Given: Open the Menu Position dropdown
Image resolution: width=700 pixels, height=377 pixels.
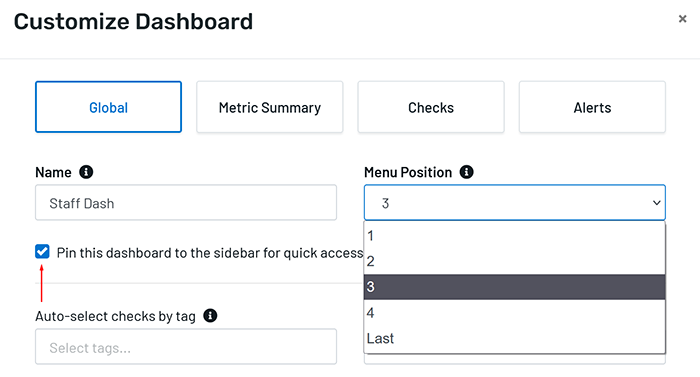Looking at the screenshot, I should tap(514, 203).
